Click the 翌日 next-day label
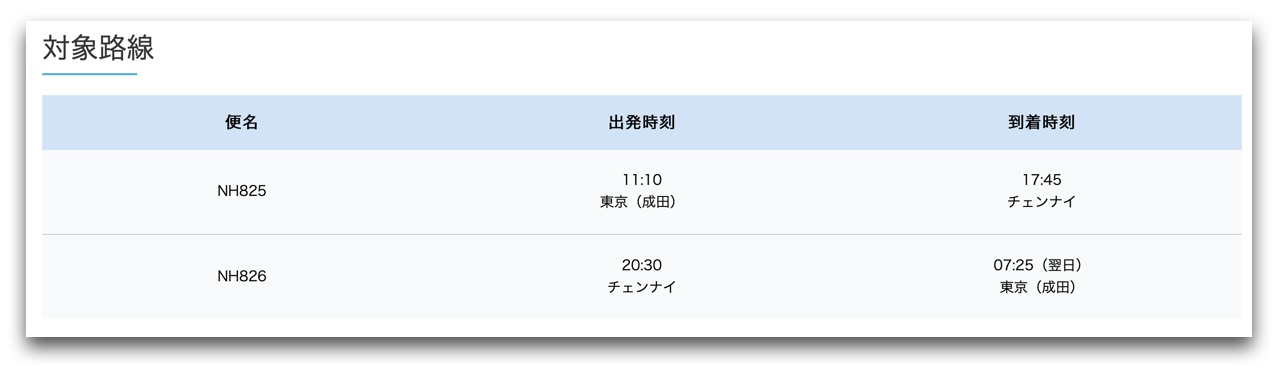Screen dimensions: 1284x382 click(1063, 265)
